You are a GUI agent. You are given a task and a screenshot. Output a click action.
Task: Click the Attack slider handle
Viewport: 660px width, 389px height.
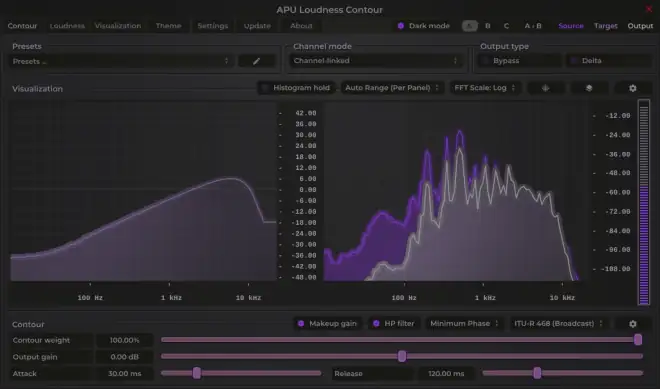pos(197,373)
